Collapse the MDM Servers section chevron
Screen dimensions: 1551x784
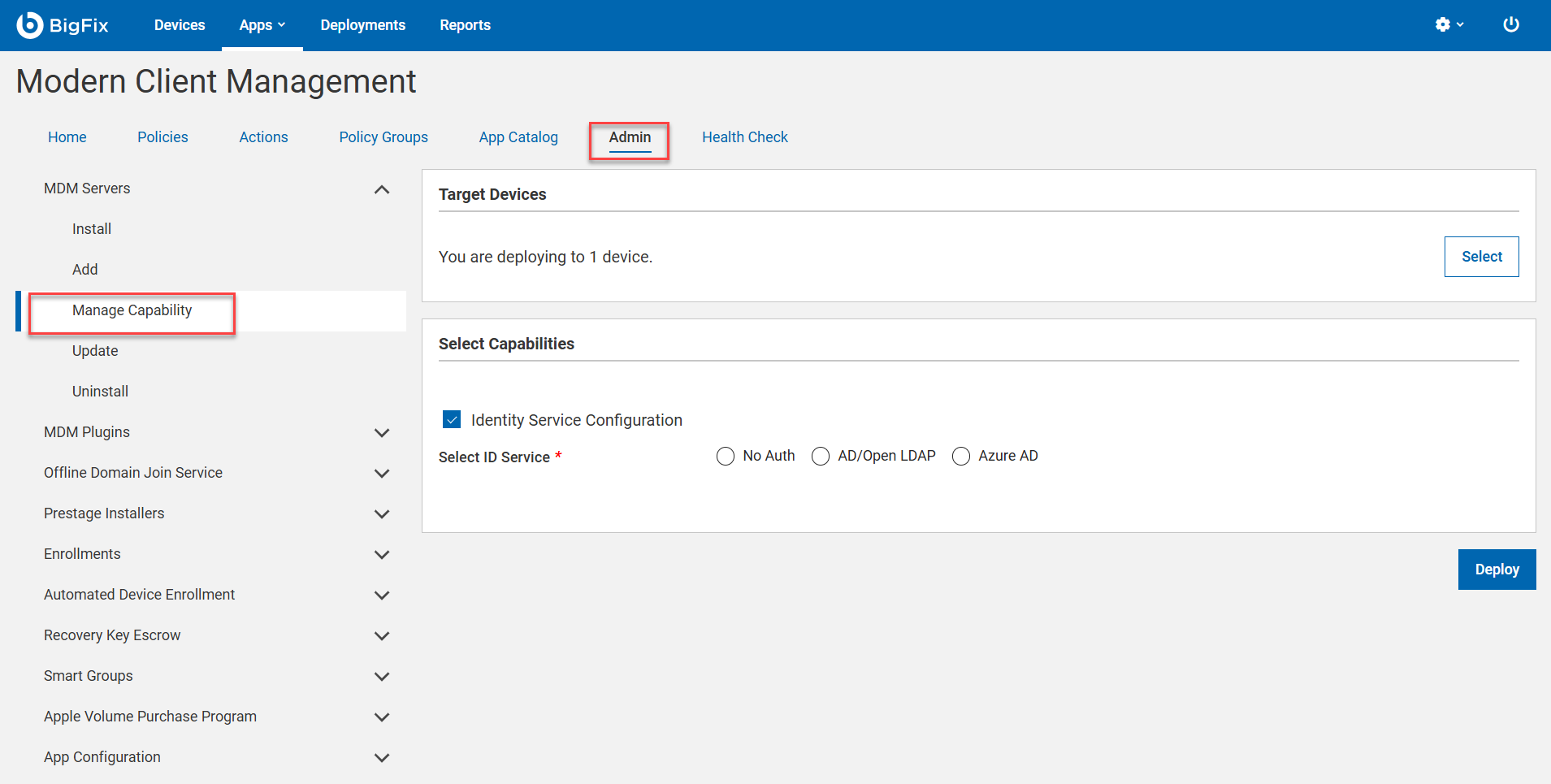coord(381,189)
